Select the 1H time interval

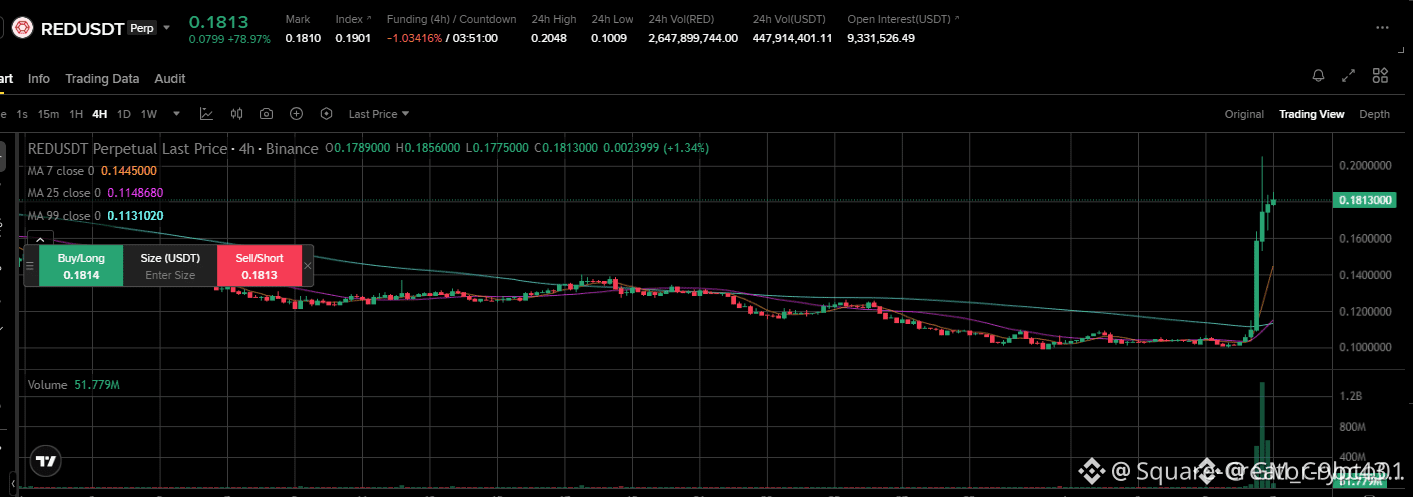(x=76, y=114)
